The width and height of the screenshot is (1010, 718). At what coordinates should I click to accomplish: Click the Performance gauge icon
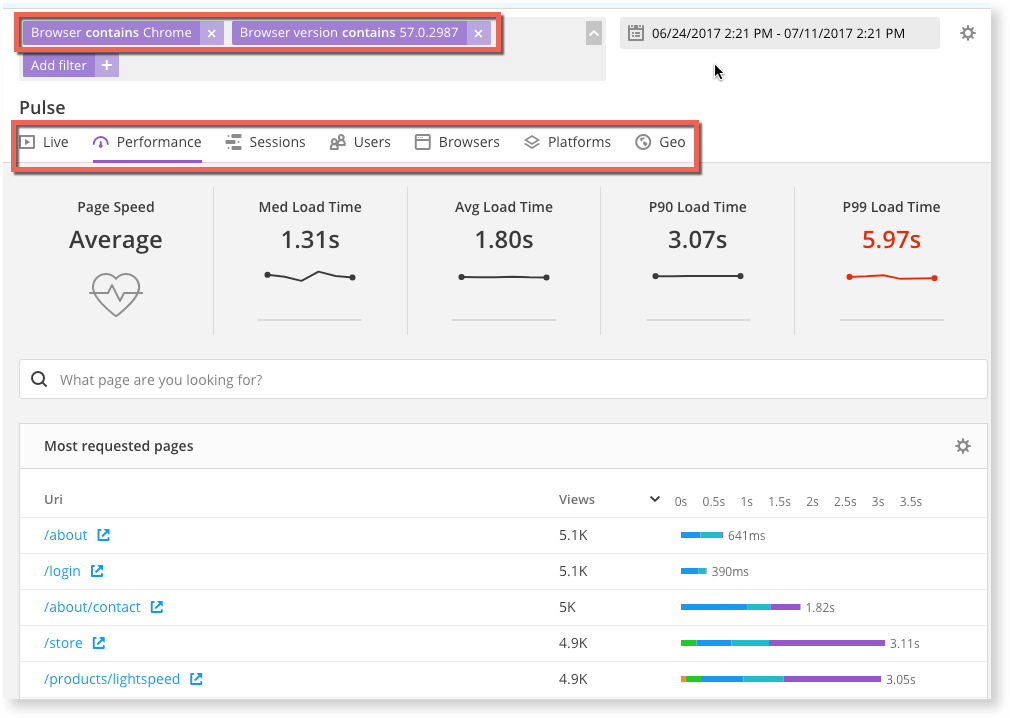click(100, 141)
